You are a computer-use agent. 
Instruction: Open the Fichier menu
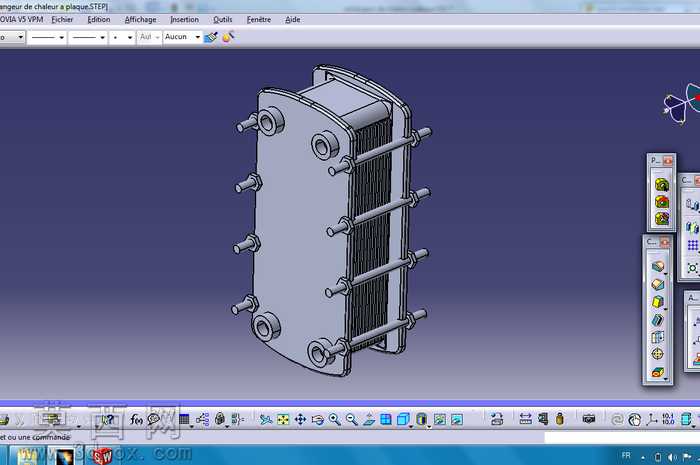pyautogui.click(x=62, y=20)
